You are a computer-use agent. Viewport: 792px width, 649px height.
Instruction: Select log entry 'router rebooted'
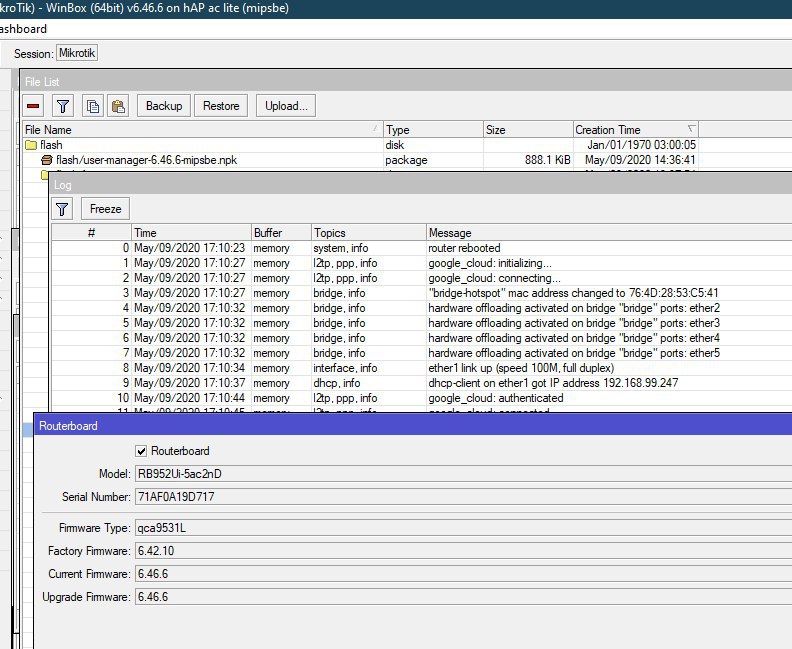(x=422, y=248)
